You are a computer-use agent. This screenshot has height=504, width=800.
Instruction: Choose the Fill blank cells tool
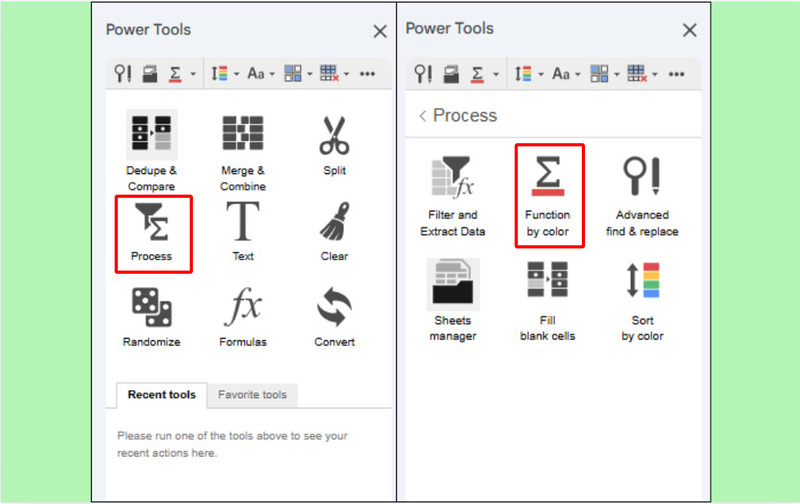tap(548, 300)
